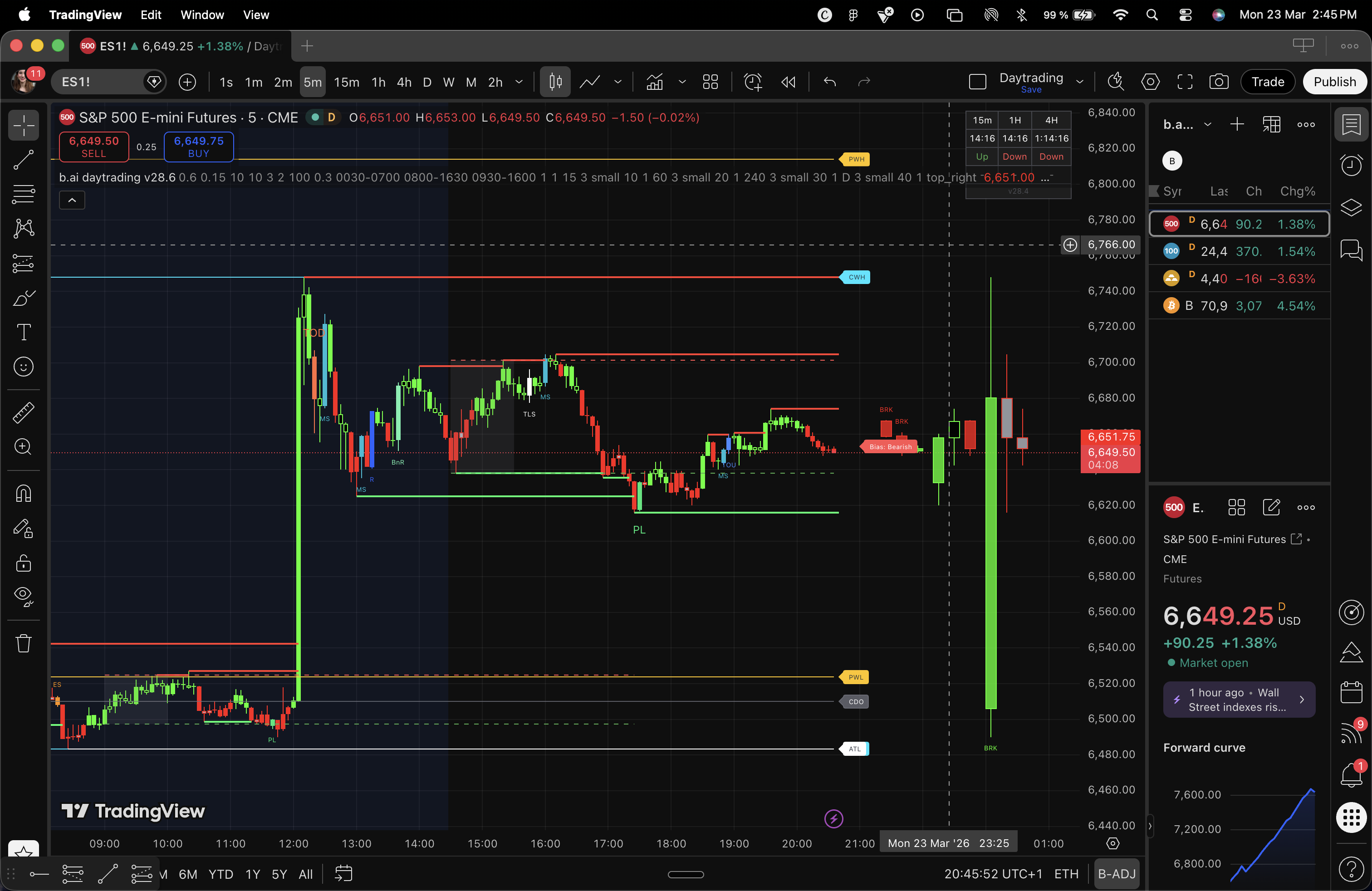Toggle stay in drawing mode
Screen dimensions: 1372x891
click(x=24, y=528)
